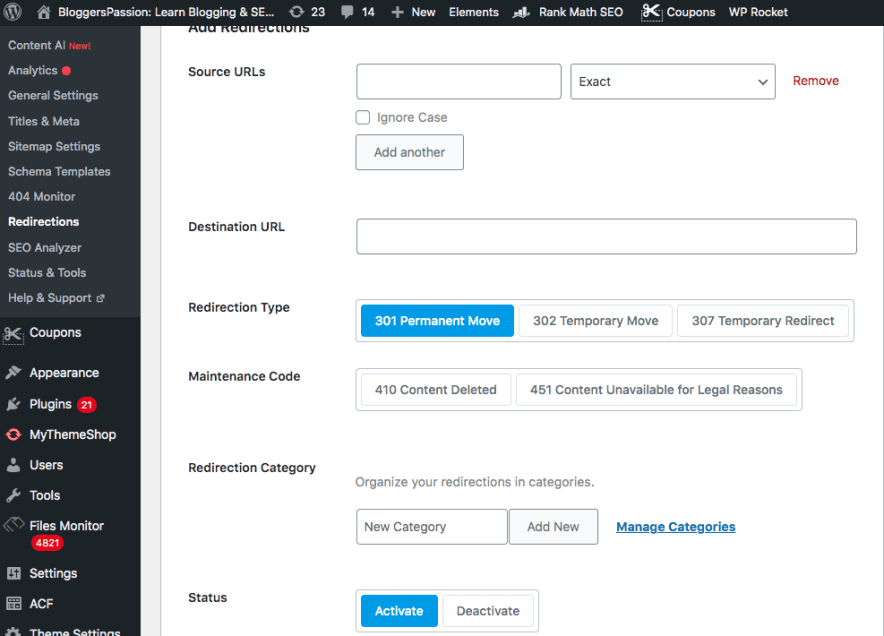
Task: Click the updates refresh icon
Action: click(x=297, y=12)
